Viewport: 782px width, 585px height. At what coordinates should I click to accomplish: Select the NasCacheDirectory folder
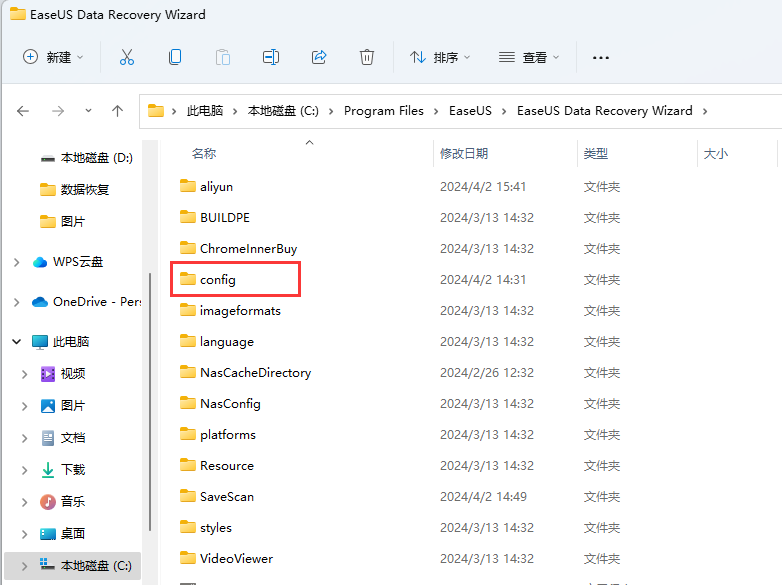tap(255, 373)
